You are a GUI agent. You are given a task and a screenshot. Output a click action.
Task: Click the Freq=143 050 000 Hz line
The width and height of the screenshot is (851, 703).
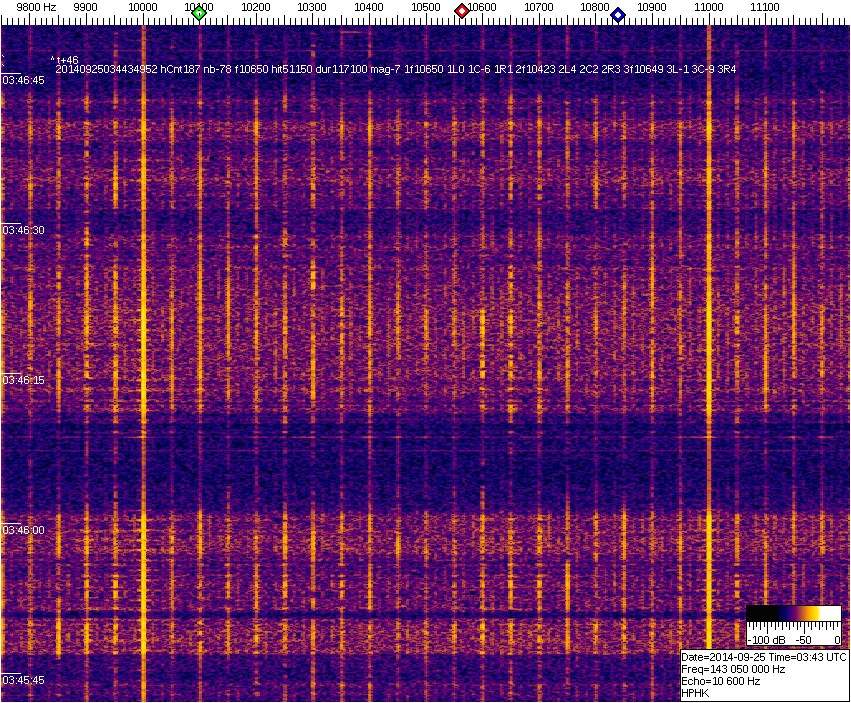click(x=732, y=669)
